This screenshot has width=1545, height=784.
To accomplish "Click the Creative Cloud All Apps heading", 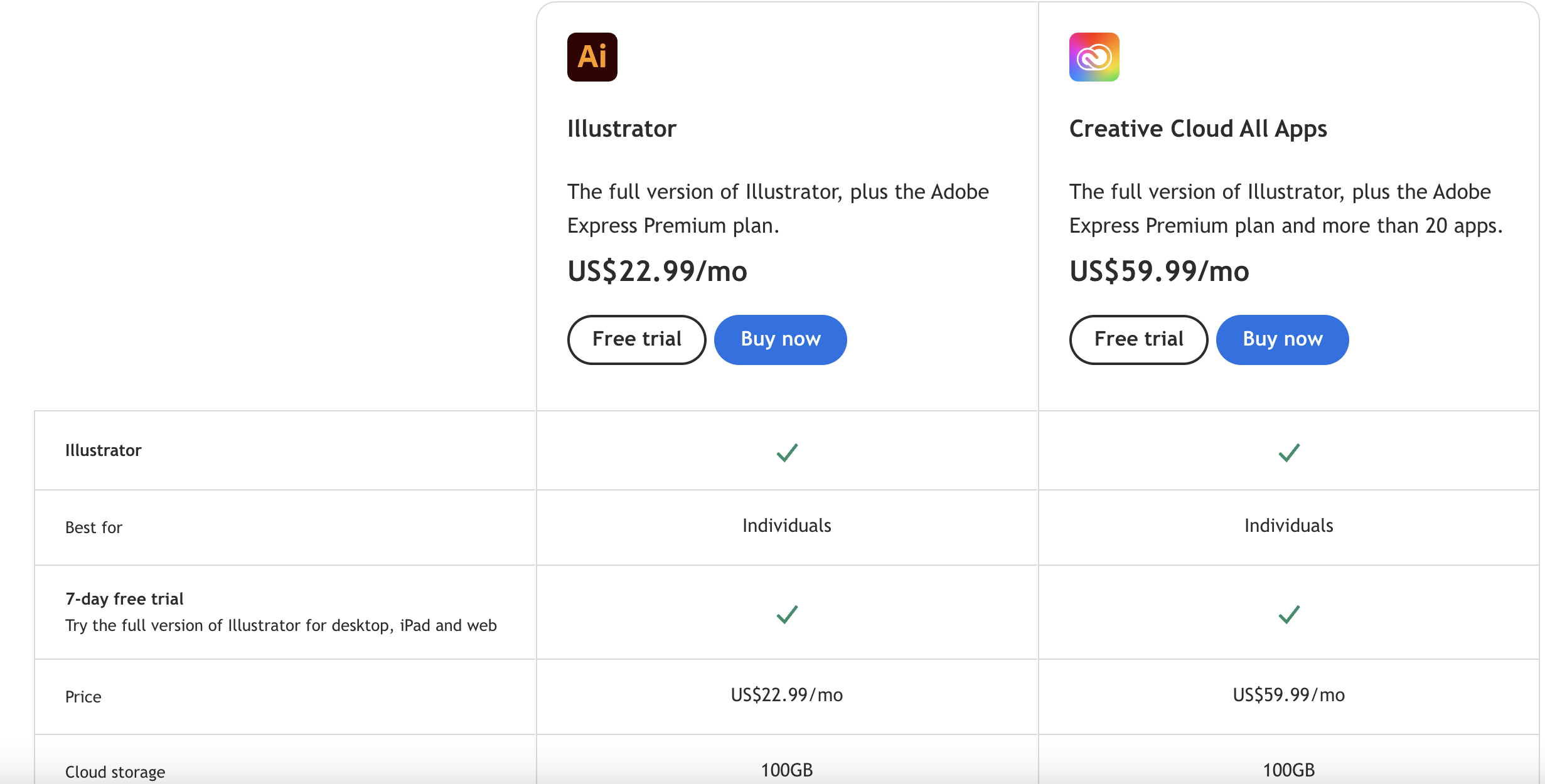I will point(1198,129).
